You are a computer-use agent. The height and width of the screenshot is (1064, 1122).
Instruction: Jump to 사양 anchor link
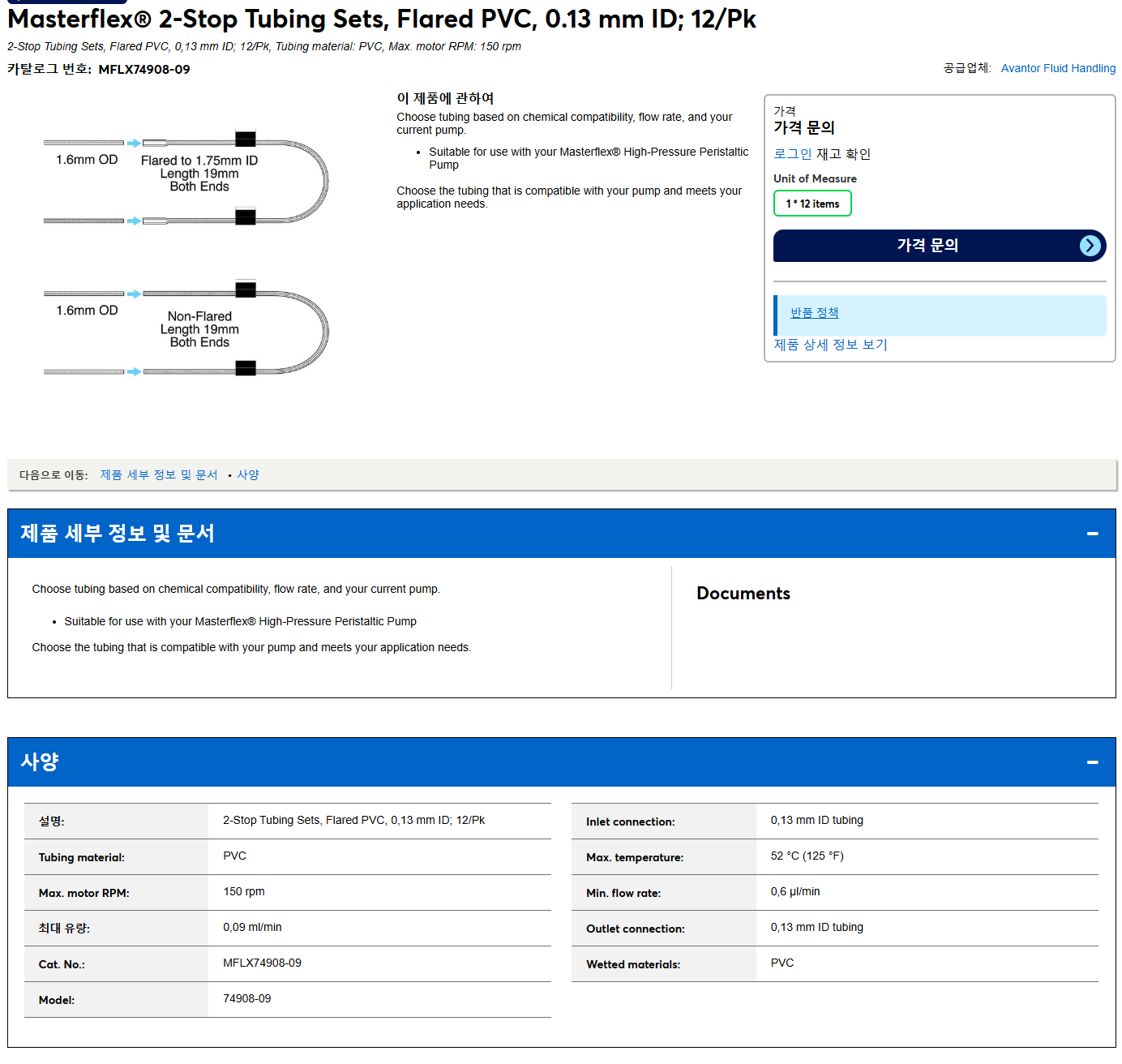(x=248, y=475)
